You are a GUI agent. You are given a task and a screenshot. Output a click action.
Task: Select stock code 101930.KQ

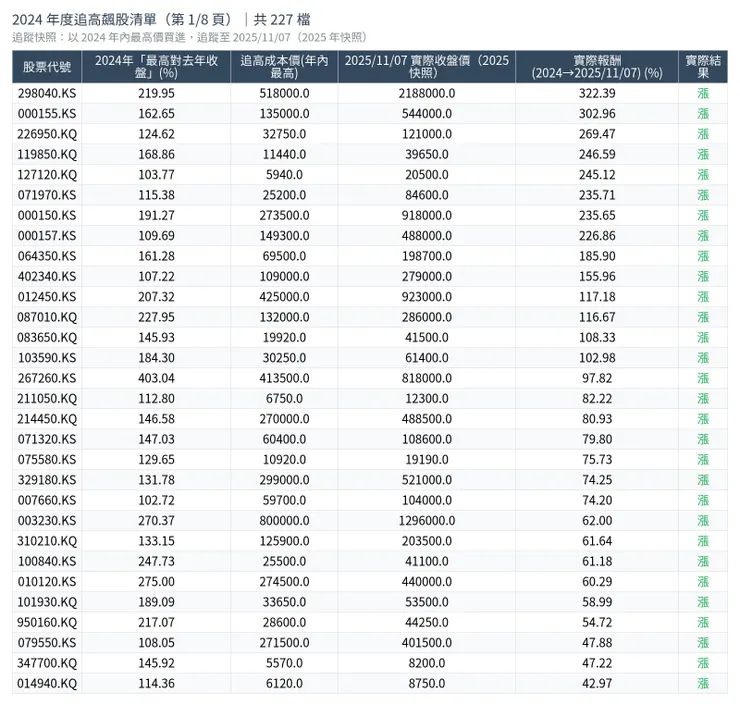point(47,602)
